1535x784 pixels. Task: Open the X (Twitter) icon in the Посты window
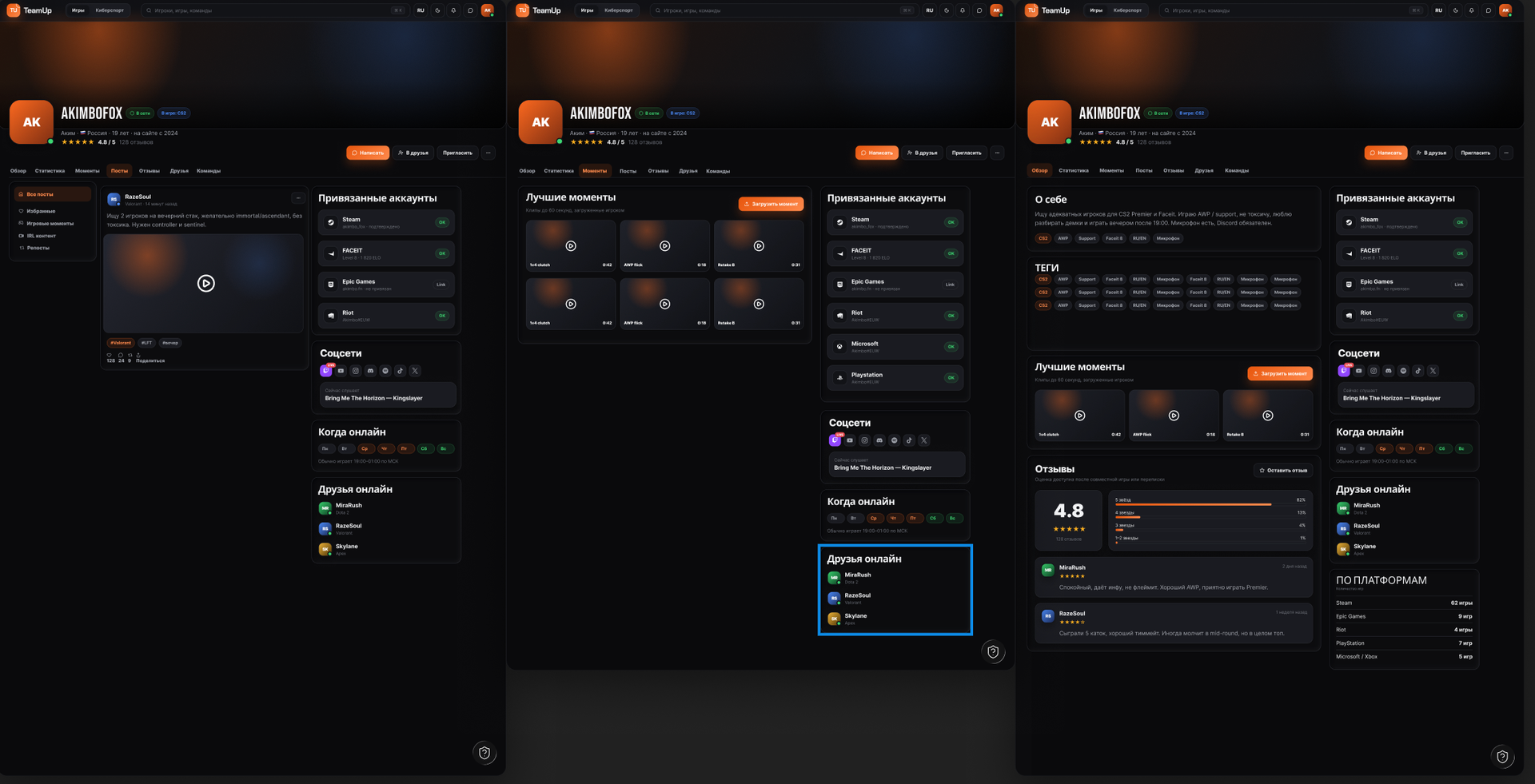tap(415, 371)
